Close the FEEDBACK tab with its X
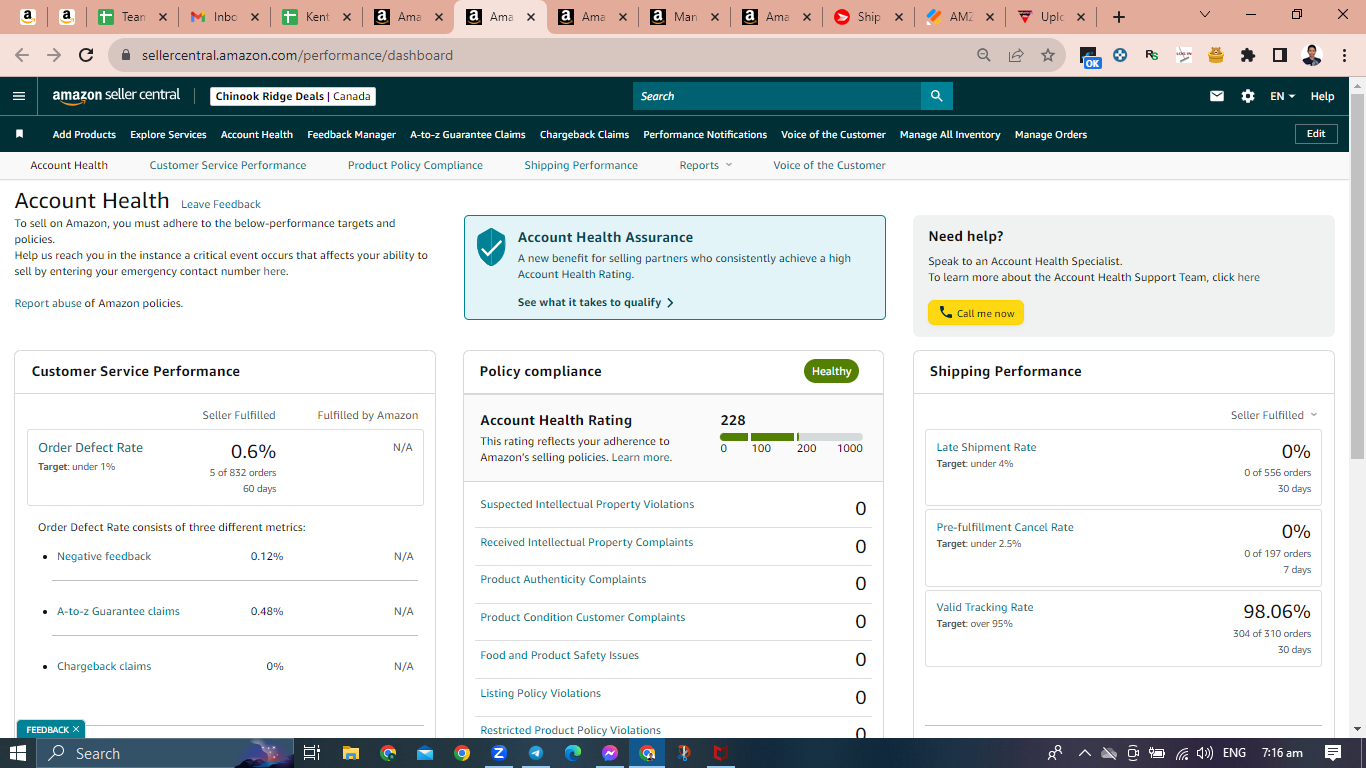Image resolution: width=1366 pixels, height=768 pixels. point(76,729)
